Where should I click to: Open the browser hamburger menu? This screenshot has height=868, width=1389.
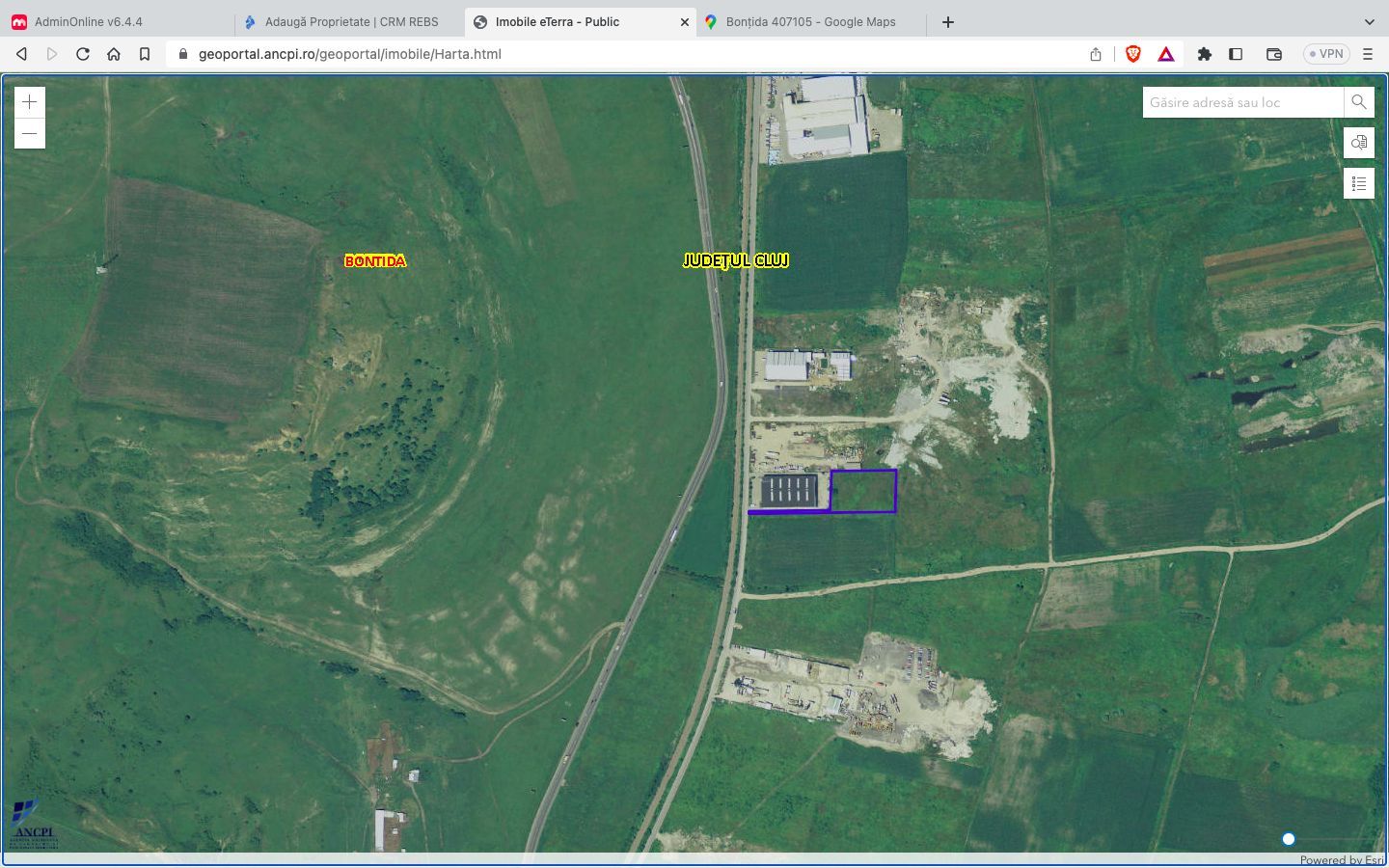click(1367, 54)
